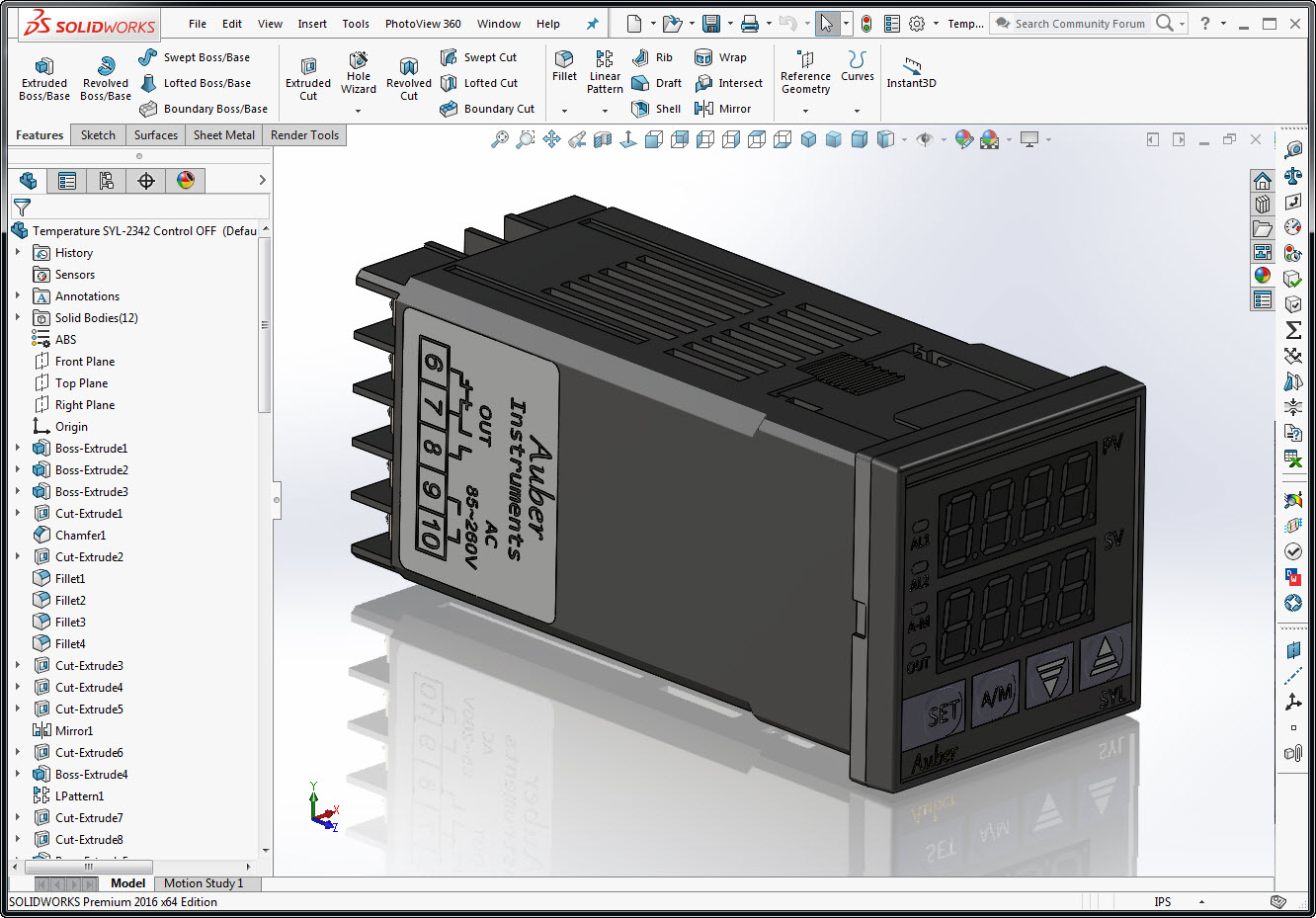Open the DisplayManager tab icon
1316x918 pixels.
(186, 180)
